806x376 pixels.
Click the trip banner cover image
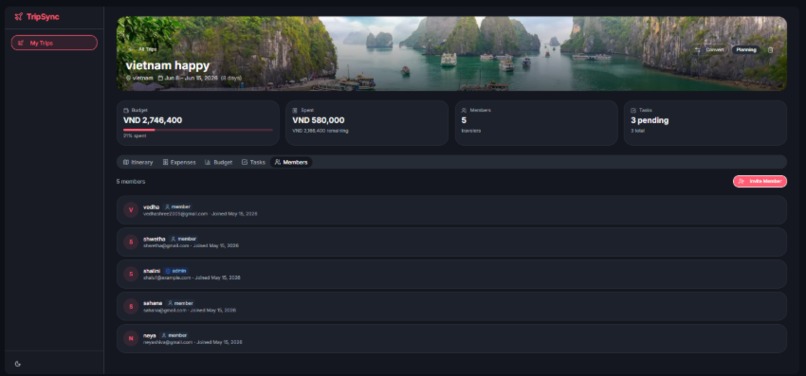451,53
